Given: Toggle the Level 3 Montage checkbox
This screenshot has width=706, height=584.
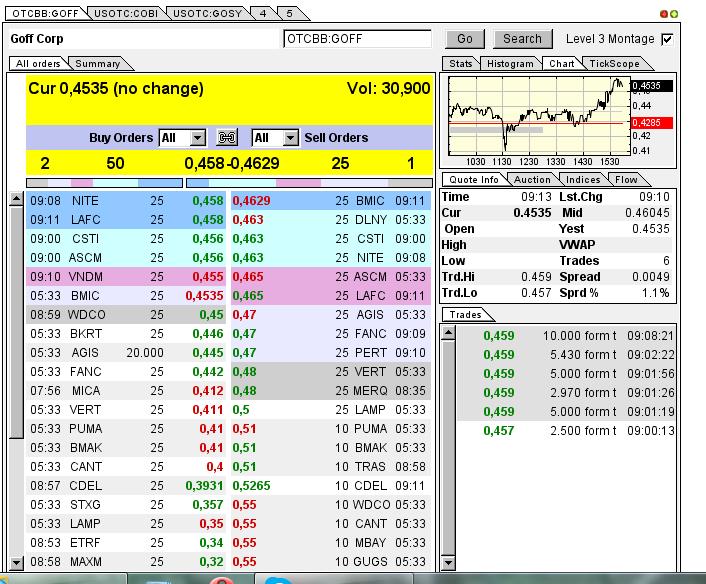Looking at the screenshot, I should 668,39.
